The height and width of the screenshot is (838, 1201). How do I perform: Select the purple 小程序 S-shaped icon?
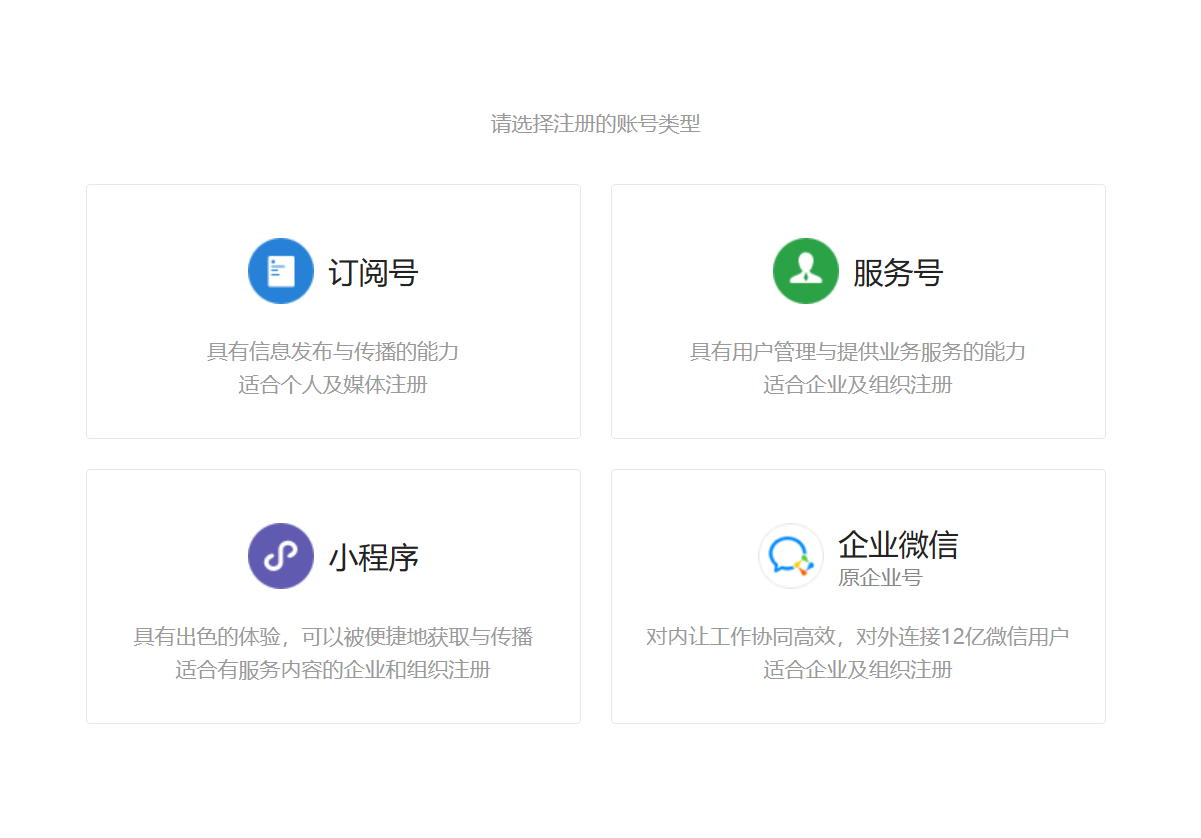[281, 556]
